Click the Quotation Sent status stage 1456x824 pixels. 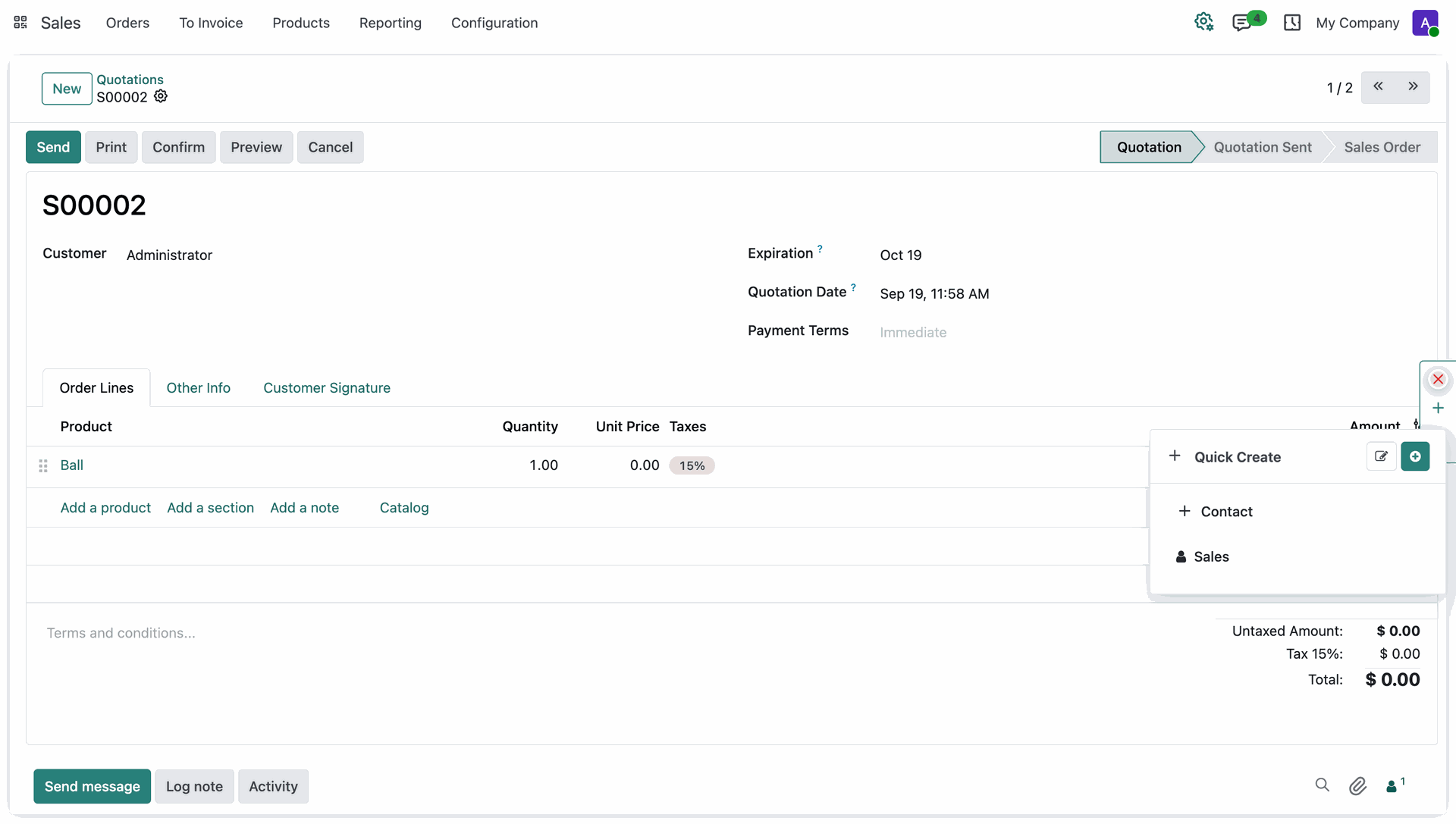pyautogui.click(x=1262, y=147)
